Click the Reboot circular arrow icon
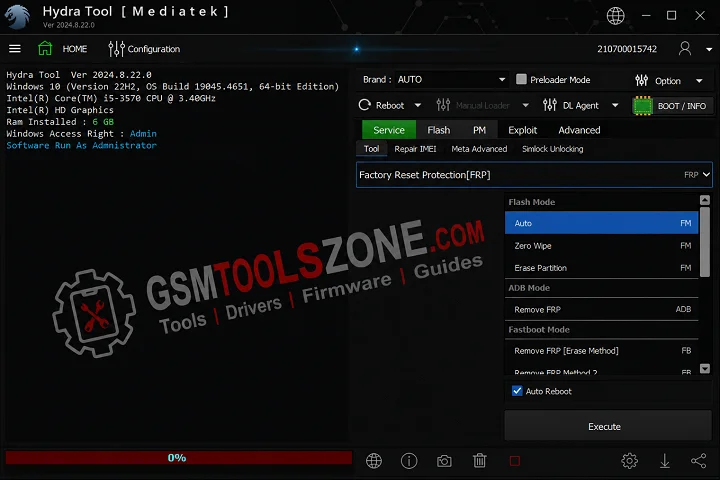 pos(365,105)
